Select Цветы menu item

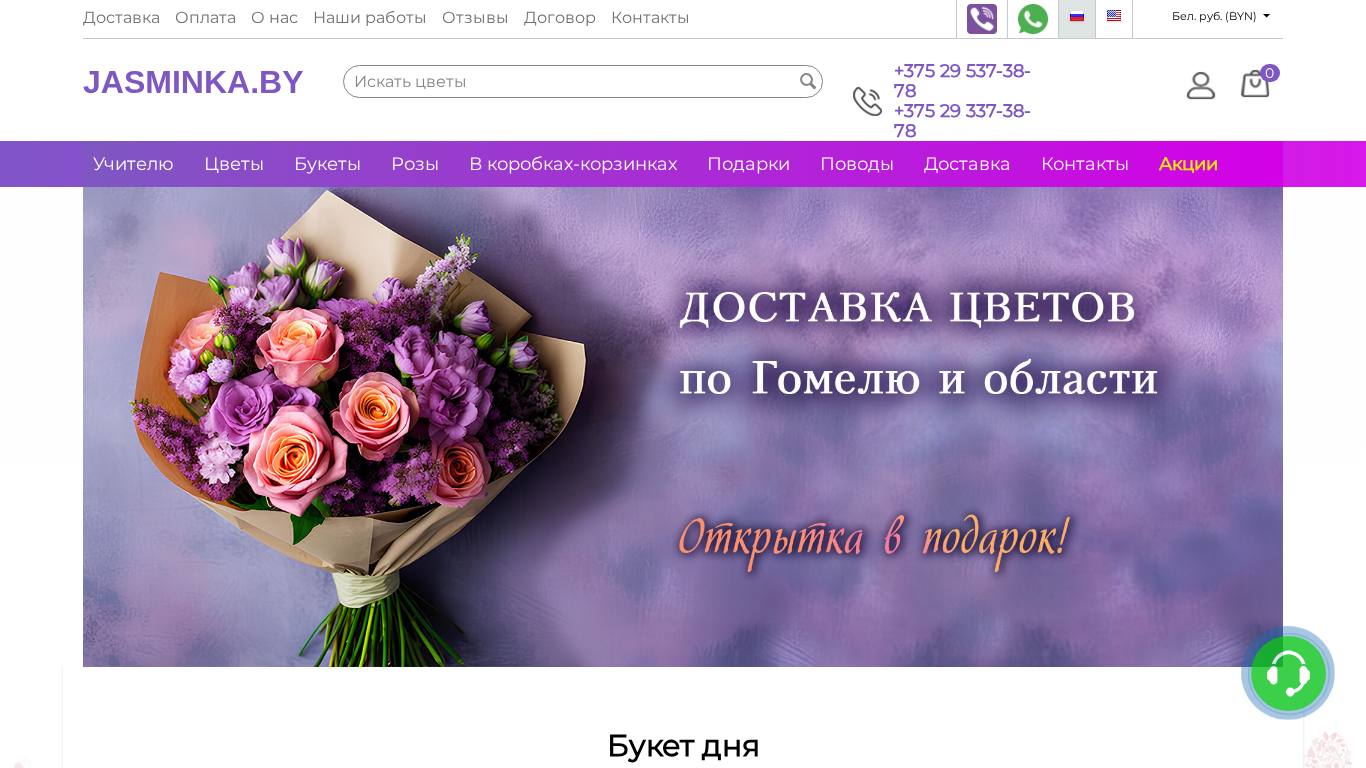[x=234, y=164]
